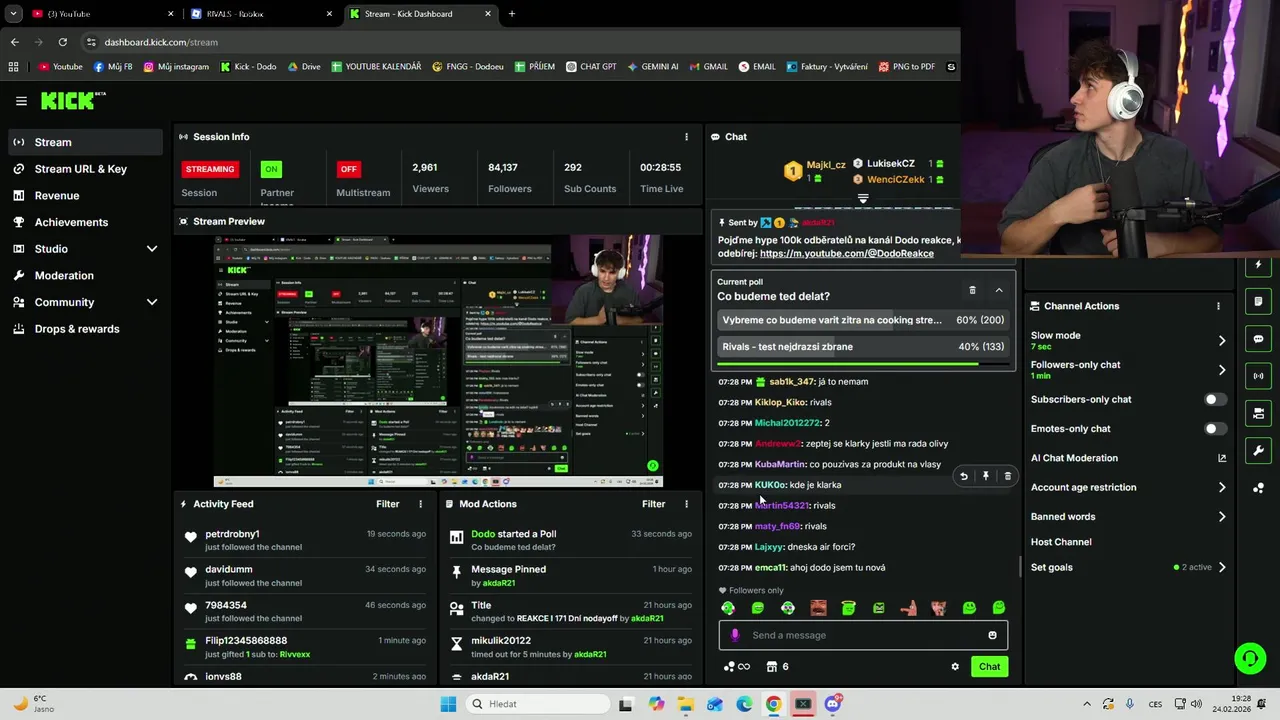Click the browser address bar URL
Viewport: 1280px width, 720px height.
161,42
